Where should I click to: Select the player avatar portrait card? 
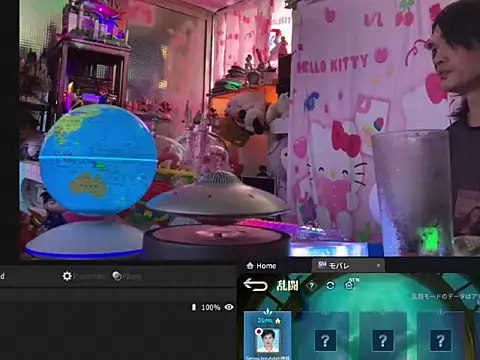268,336
